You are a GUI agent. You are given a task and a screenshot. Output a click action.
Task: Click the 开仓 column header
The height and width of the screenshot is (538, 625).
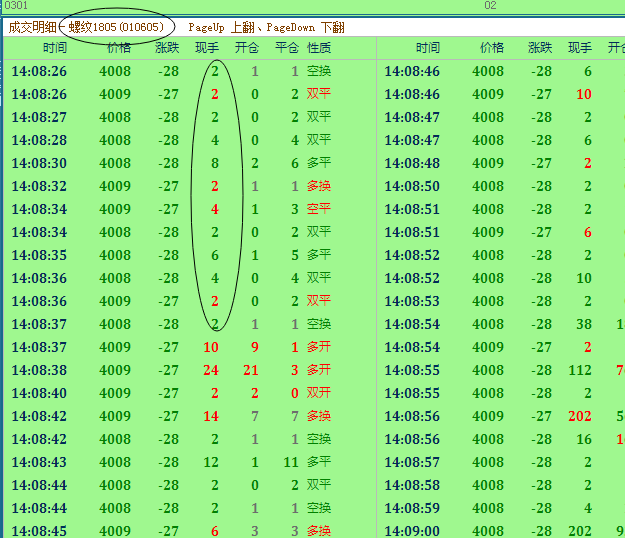click(x=246, y=48)
